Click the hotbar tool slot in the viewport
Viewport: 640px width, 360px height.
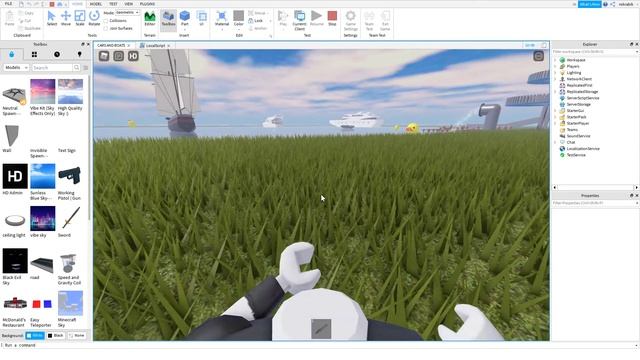(321, 329)
